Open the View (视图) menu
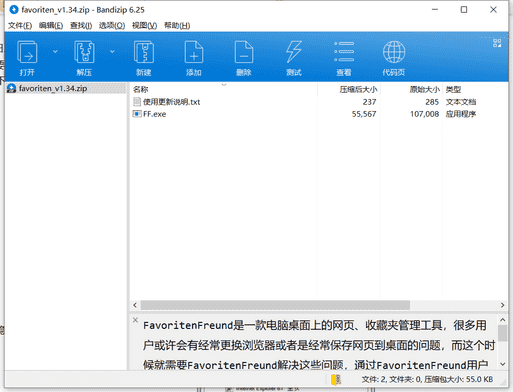 144,26
